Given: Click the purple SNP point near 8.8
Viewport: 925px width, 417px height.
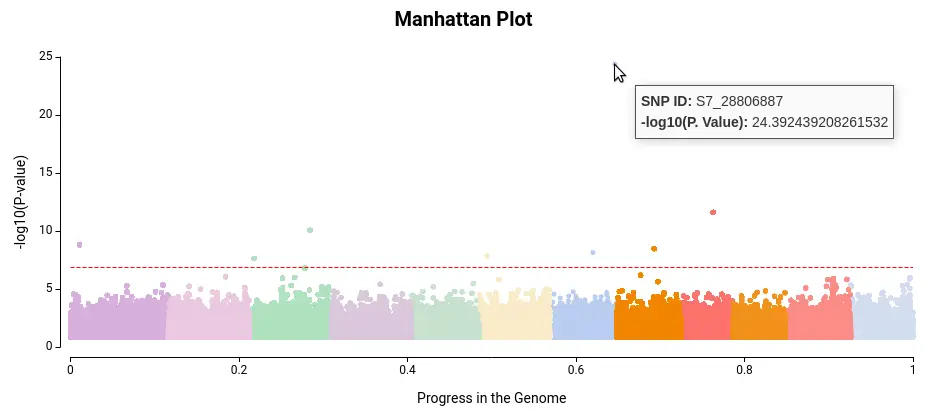Looking at the screenshot, I should (x=79, y=245).
